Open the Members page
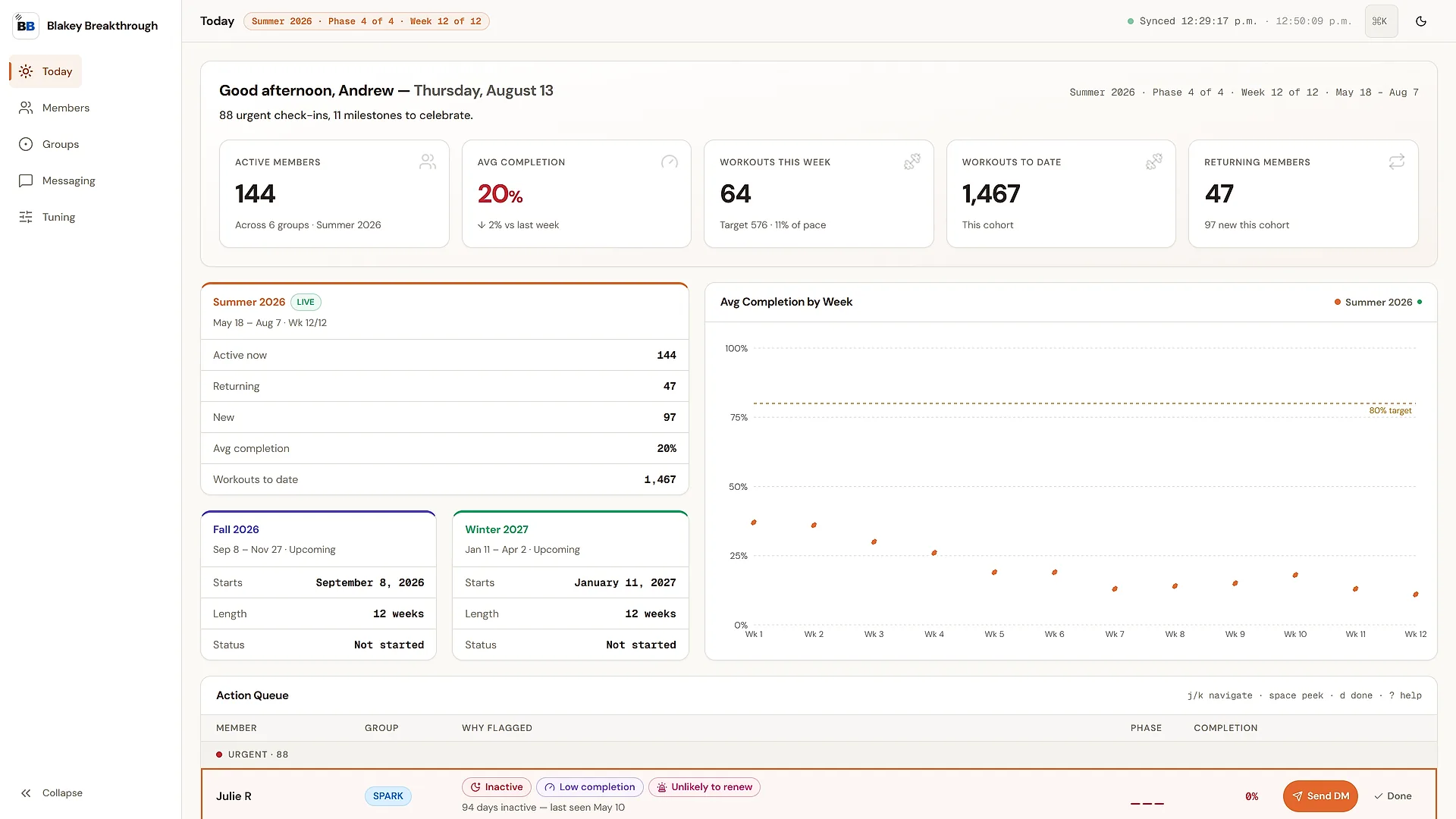 pos(54,108)
